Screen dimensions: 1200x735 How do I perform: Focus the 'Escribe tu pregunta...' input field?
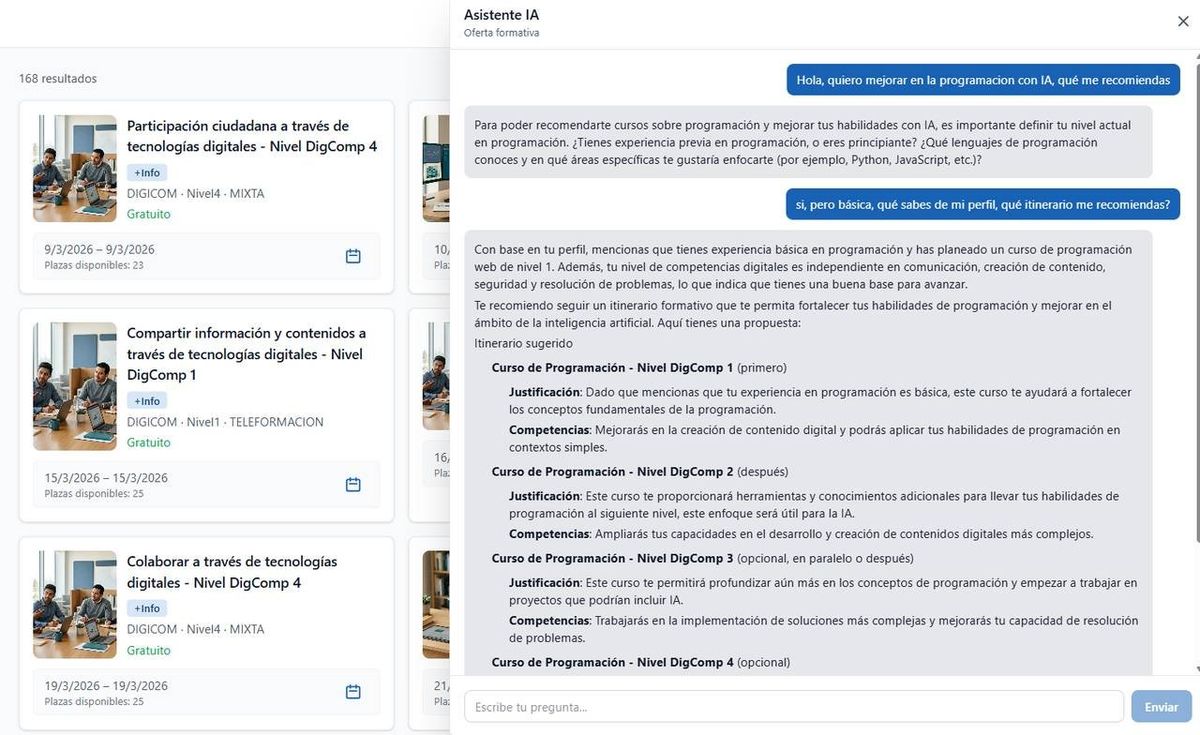(x=794, y=707)
